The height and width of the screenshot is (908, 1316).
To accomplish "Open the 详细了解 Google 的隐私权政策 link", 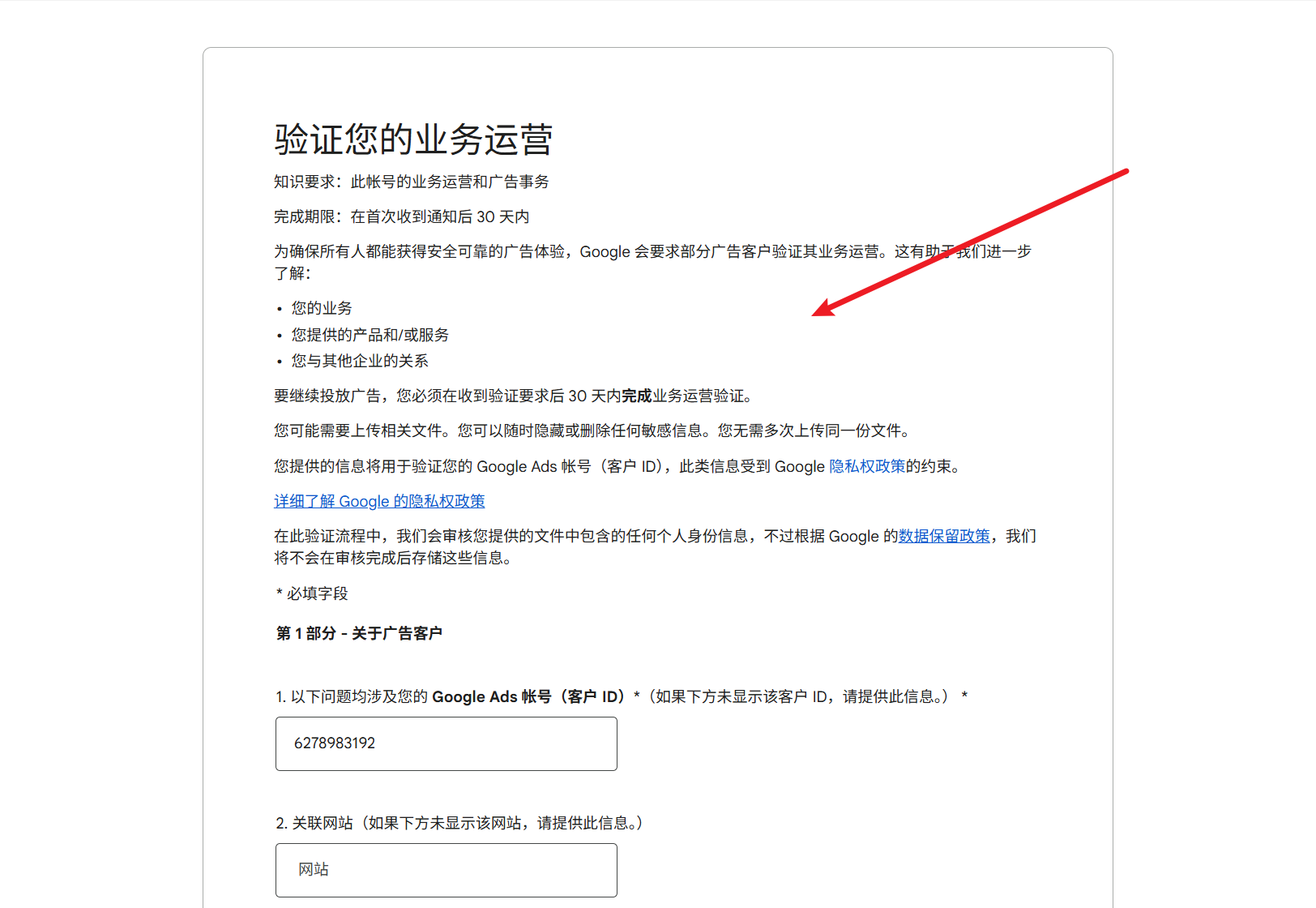I will (378, 501).
